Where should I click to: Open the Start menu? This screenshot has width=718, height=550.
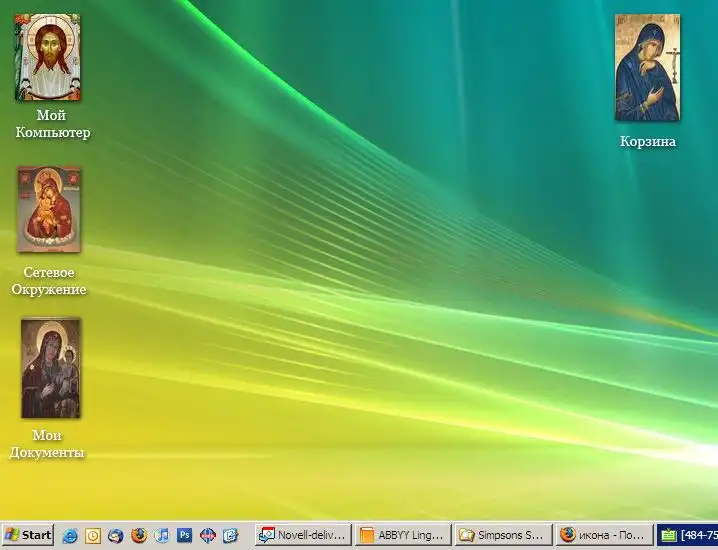[x=28, y=535]
